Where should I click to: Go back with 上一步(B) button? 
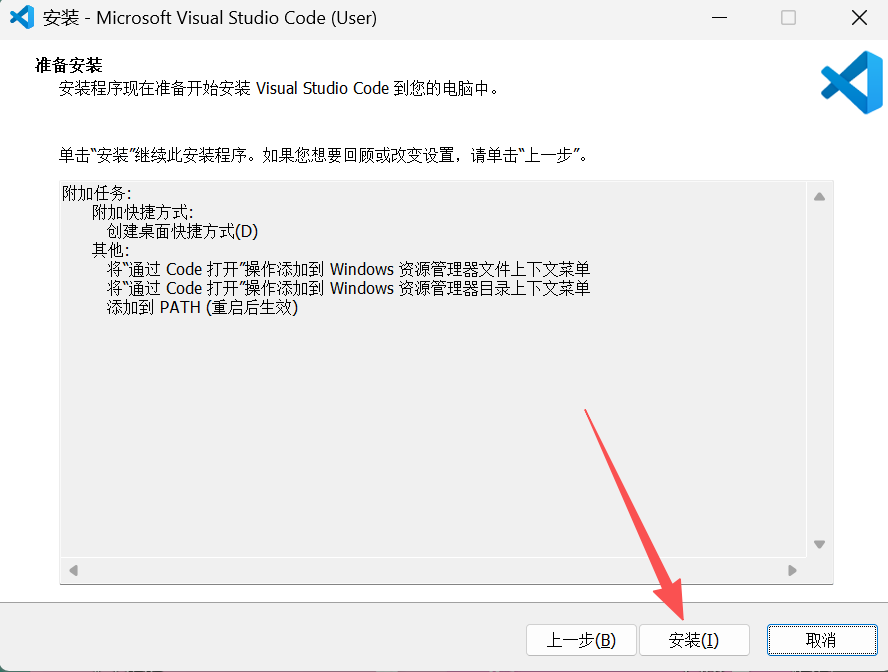[x=581, y=640]
